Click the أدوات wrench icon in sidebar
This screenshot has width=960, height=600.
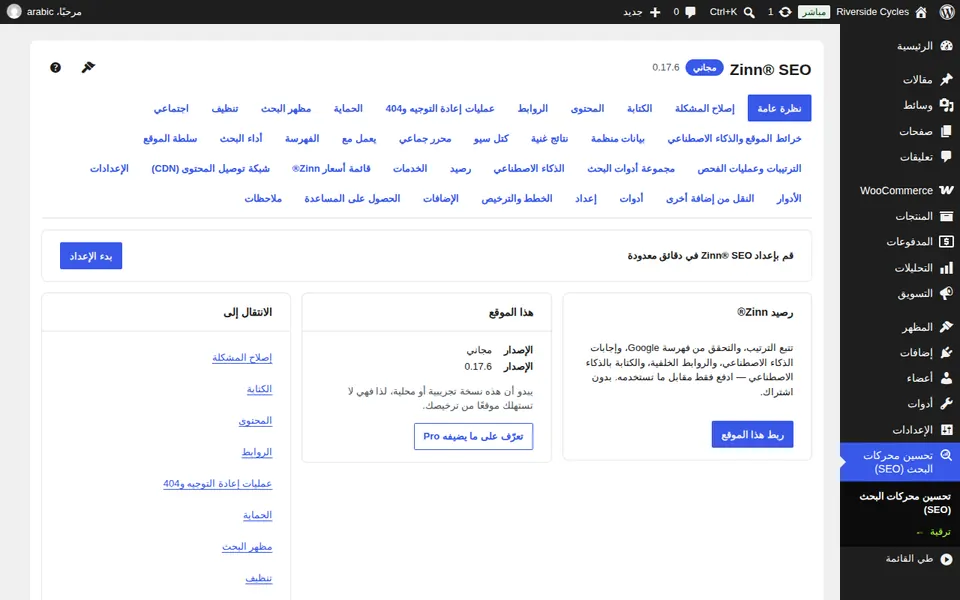(947, 404)
